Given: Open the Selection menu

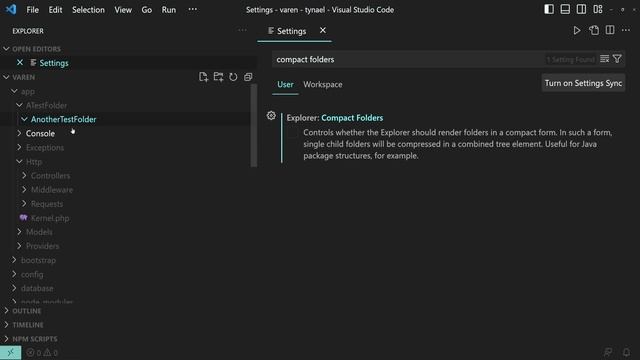Looking at the screenshot, I should (x=88, y=9).
